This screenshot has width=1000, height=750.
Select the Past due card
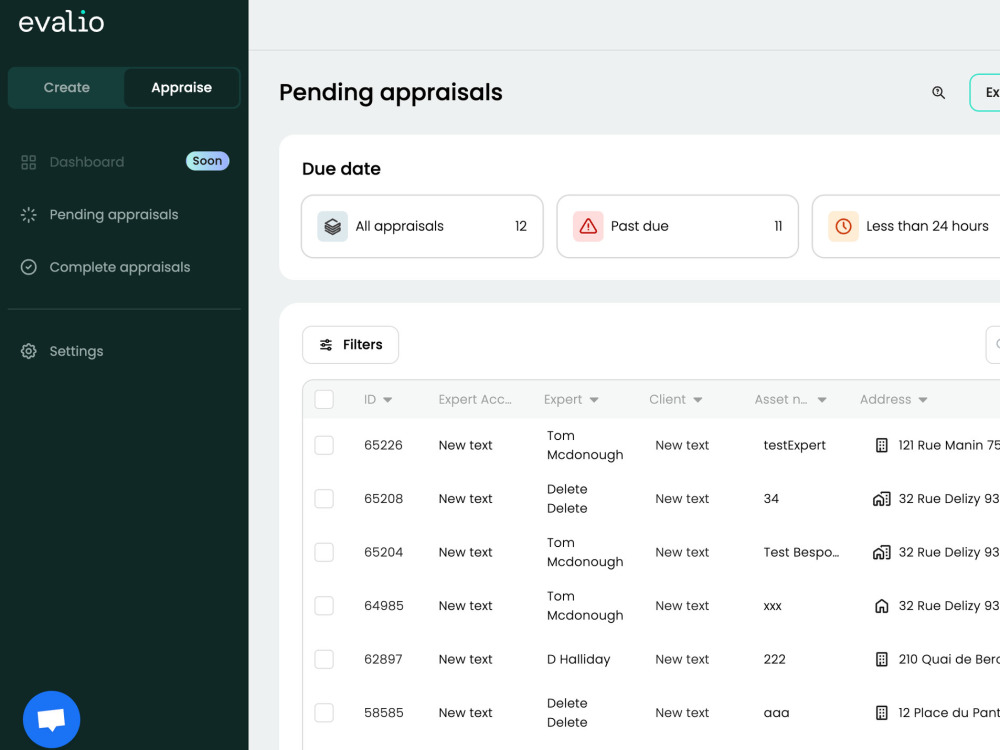[677, 226]
